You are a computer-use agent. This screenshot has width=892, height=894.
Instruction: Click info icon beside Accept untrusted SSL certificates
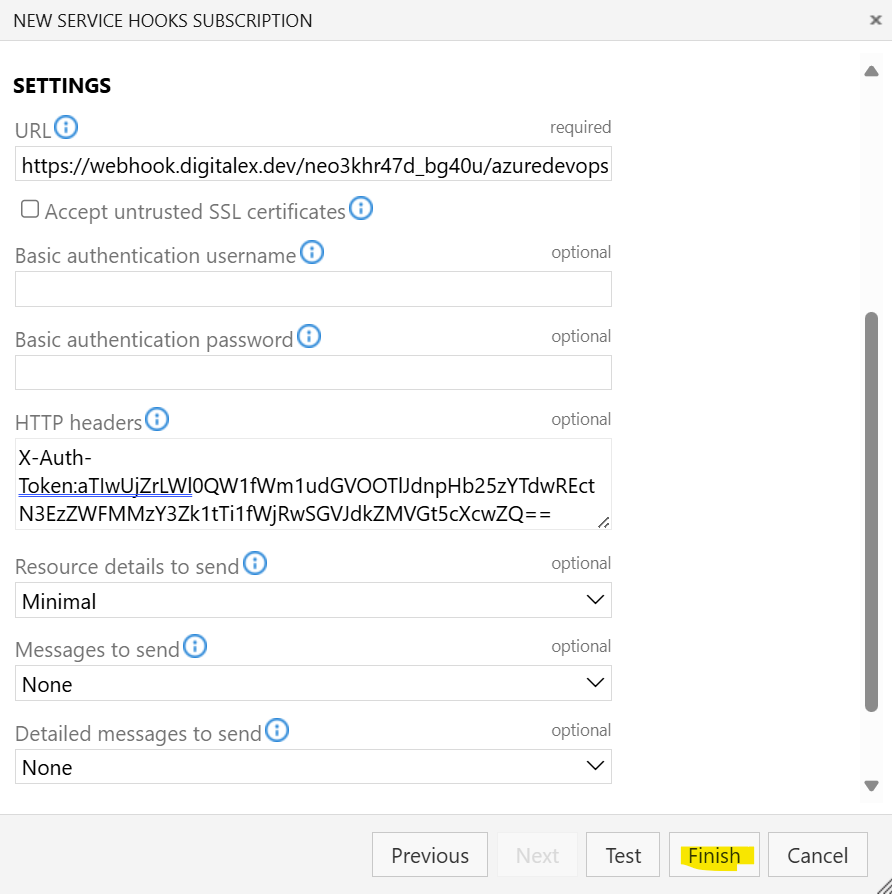(361, 208)
